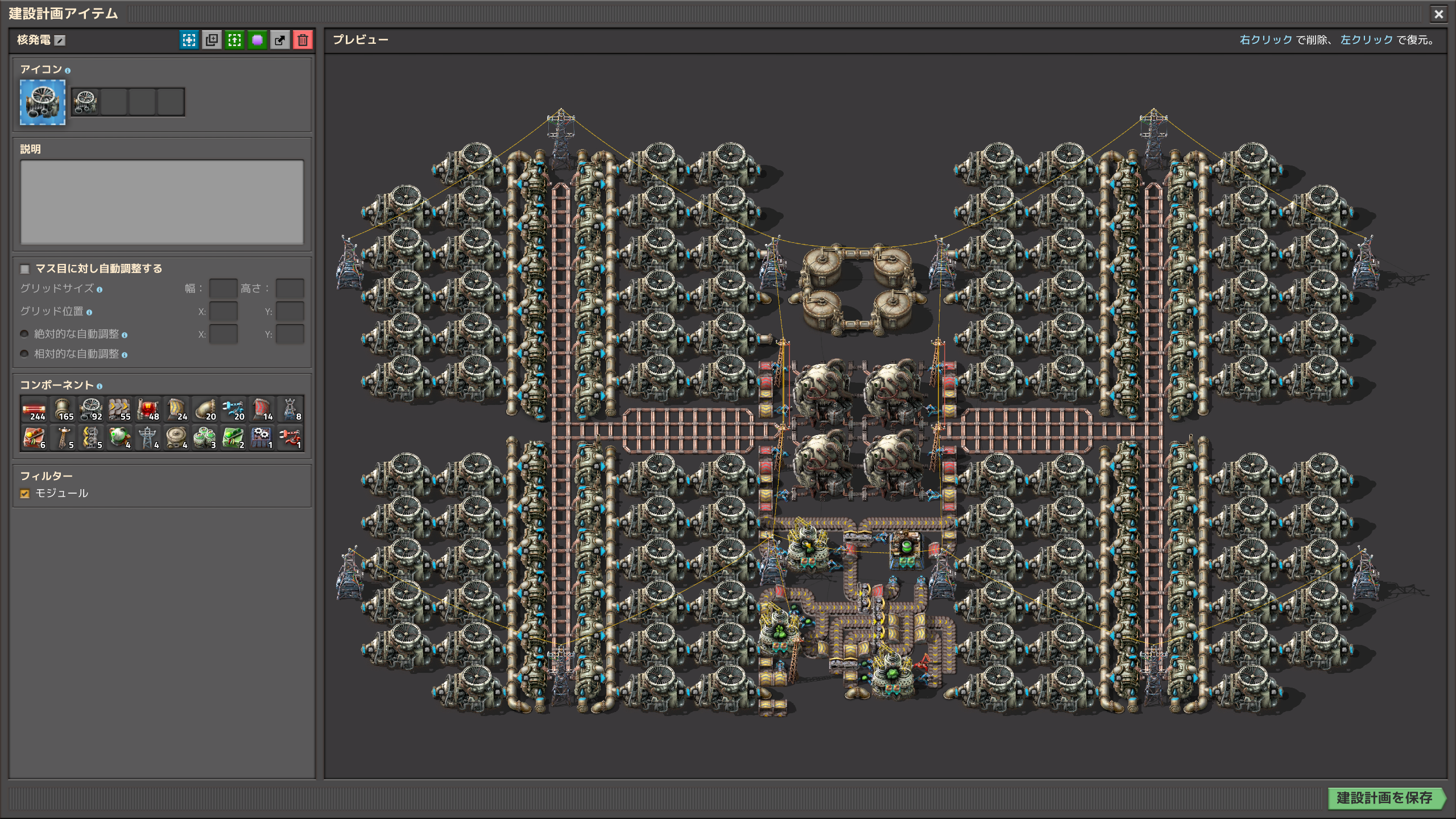The width and height of the screenshot is (1456, 819).
Task: Click the info icon next to グリッドサイズ
Action: click(x=100, y=289)
